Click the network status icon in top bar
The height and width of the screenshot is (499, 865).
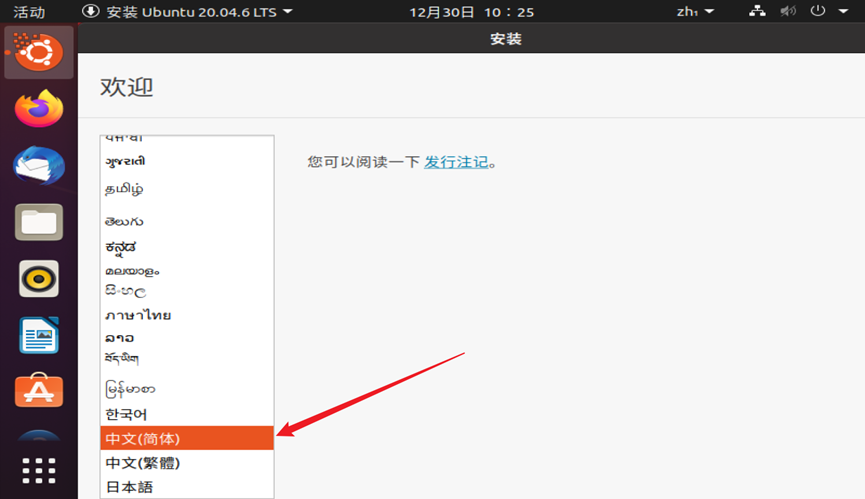click(x=757, y=11)
